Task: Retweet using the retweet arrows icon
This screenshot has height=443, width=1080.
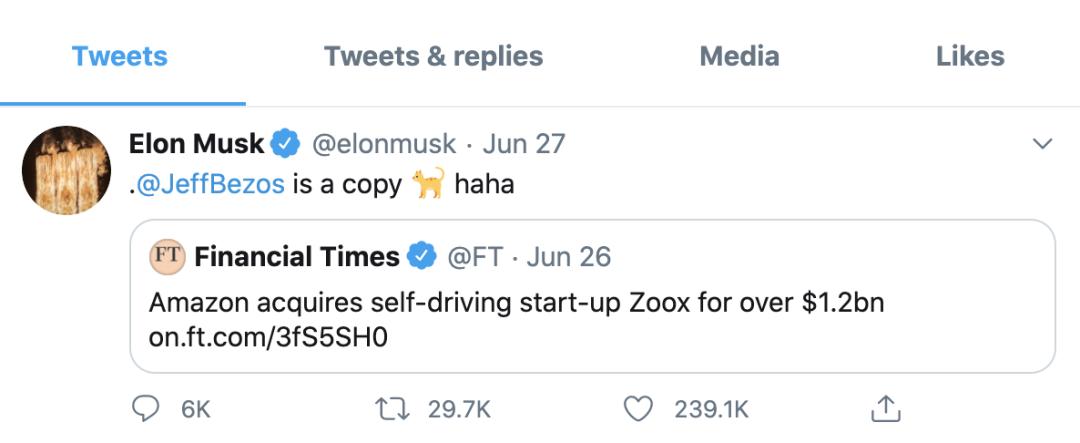Action: tap(386, 408)
